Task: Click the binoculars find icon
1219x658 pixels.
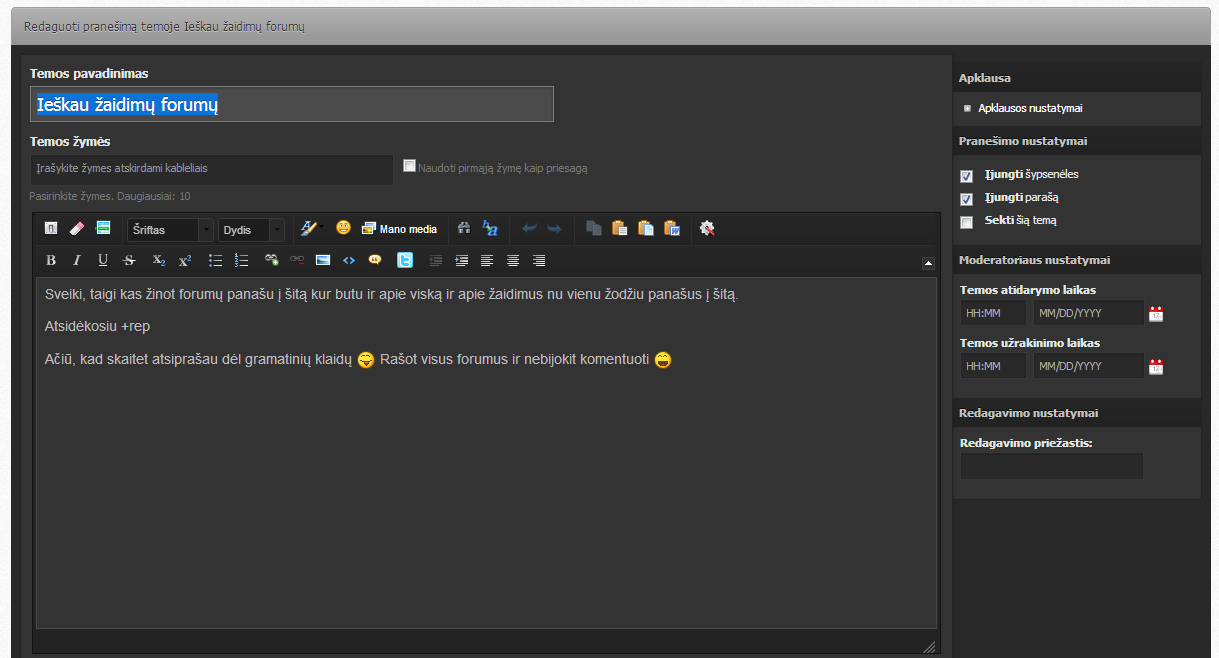Action: click(464, 229)
